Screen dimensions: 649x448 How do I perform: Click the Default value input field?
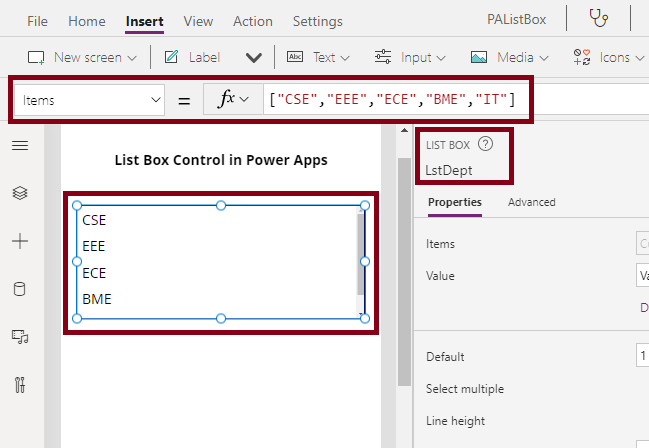(642, 356)
